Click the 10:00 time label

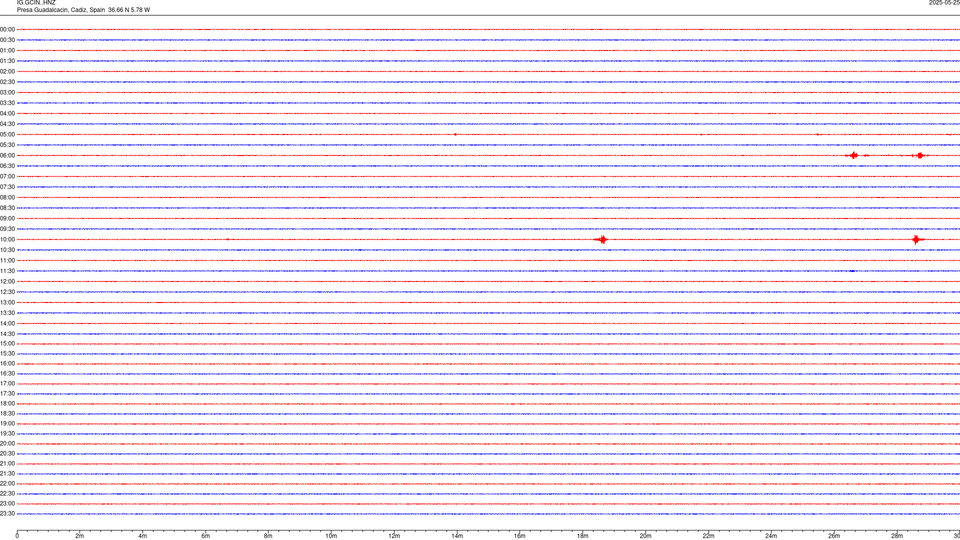7,239
